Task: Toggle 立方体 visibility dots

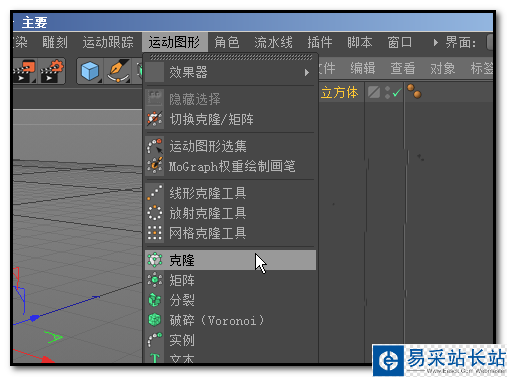Action: (x=387, y=92)
